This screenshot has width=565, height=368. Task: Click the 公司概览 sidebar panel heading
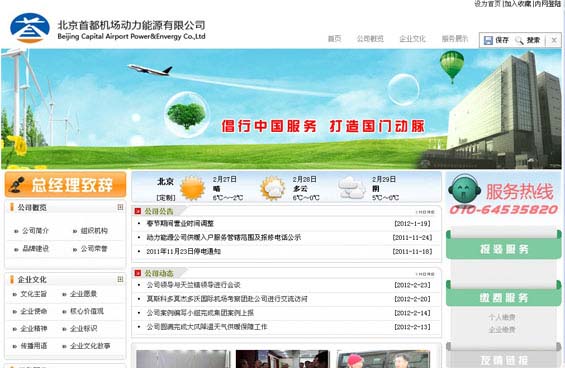(32, 207)
